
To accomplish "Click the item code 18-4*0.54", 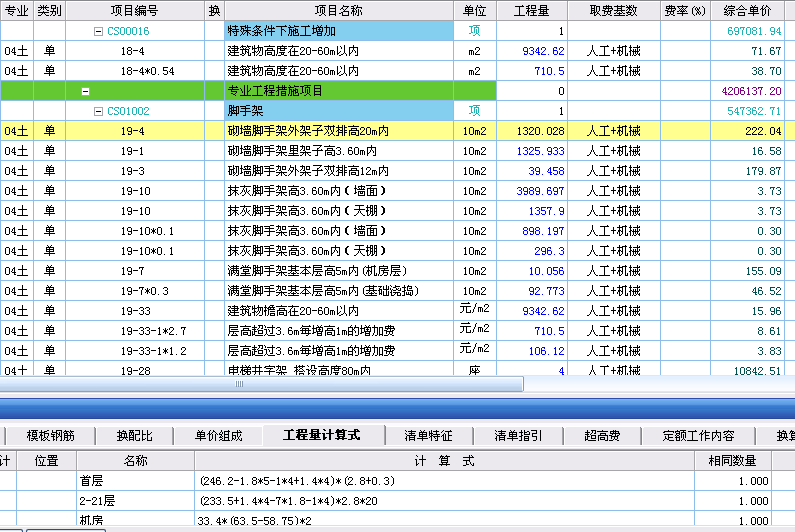I will coord(148,71).
